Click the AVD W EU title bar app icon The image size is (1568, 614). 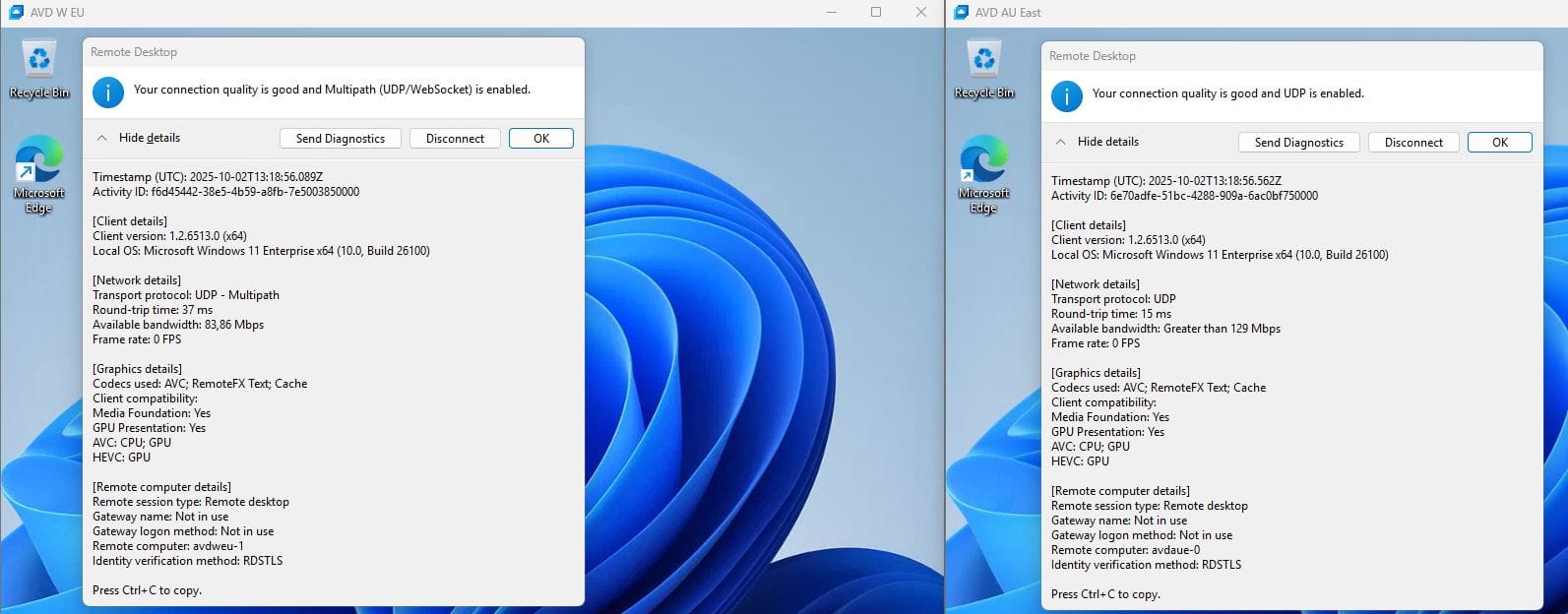click(x=16, y=13)
